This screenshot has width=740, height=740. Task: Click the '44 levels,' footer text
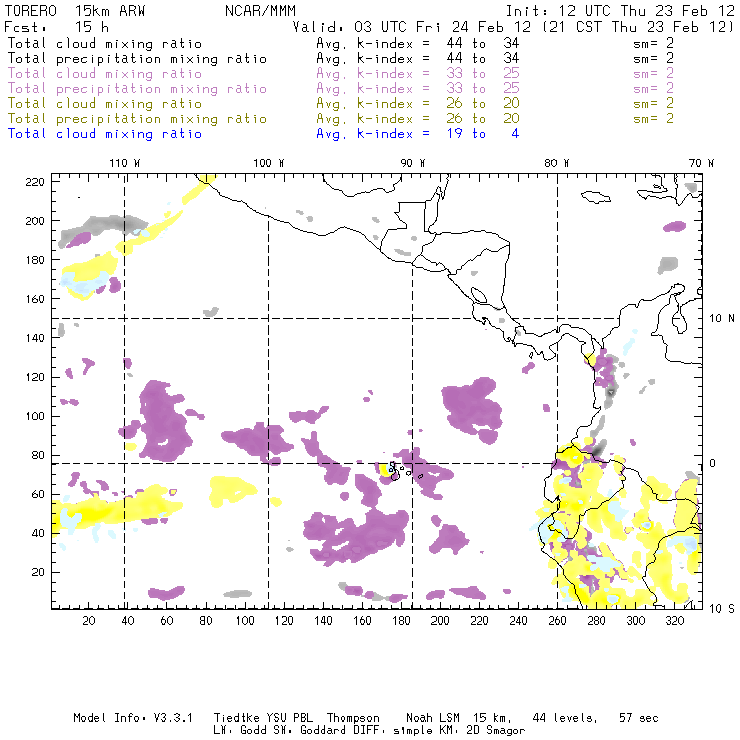(x=565, y=718)
